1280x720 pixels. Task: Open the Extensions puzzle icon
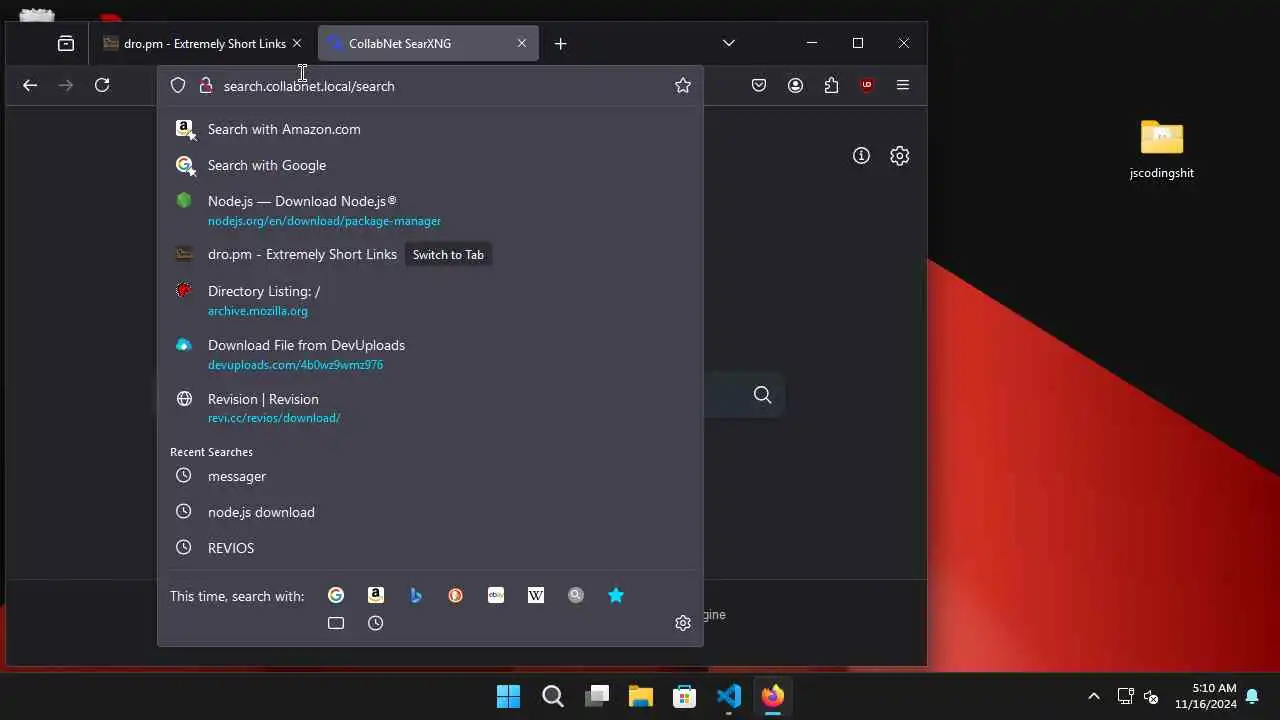pyautogui.click(x=831, y=85)
